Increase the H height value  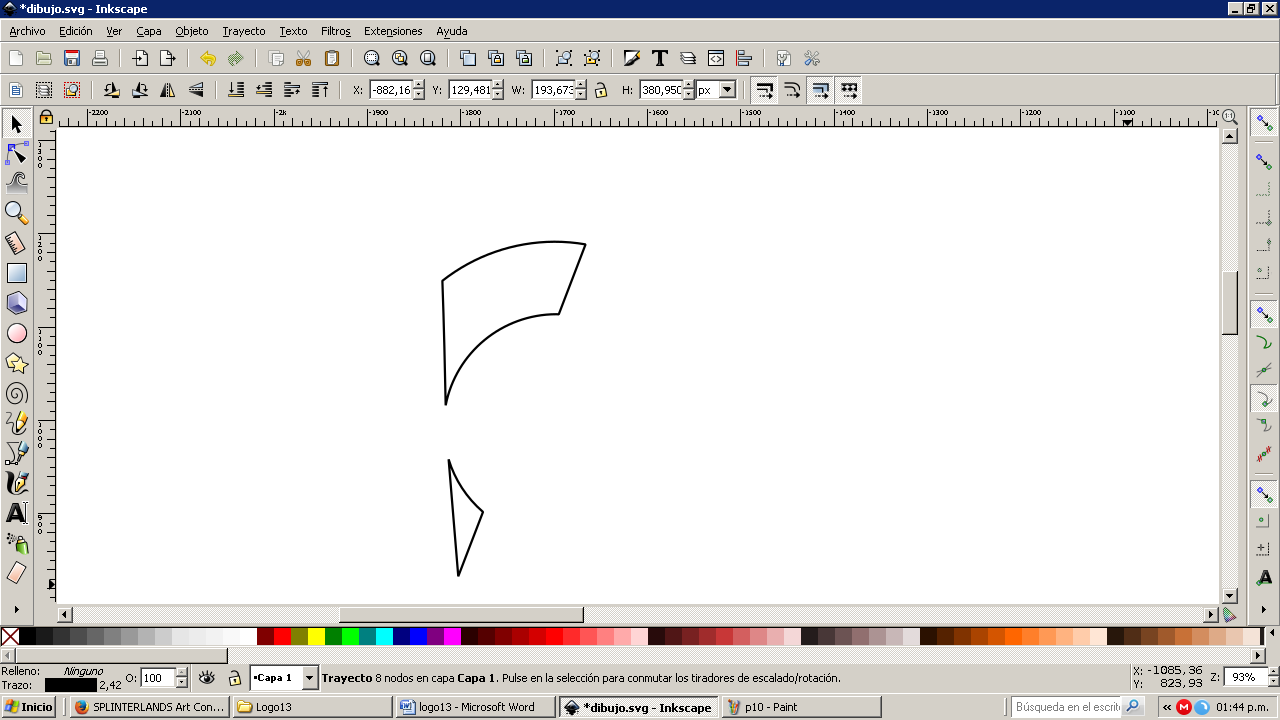pyautogui.click(x=688, y=85)
